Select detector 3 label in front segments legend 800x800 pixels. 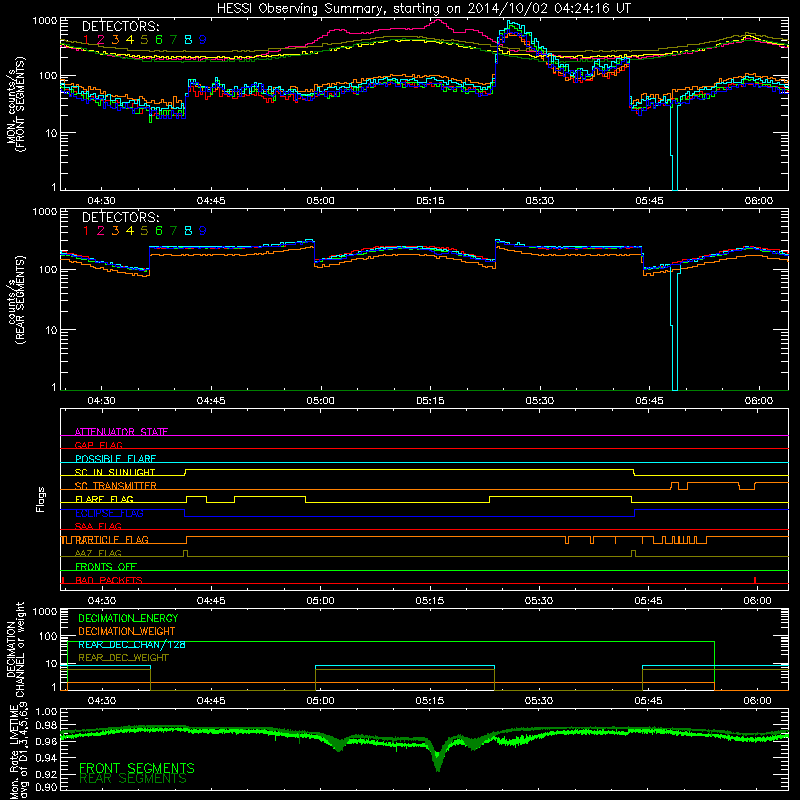(x=115, y=39)
